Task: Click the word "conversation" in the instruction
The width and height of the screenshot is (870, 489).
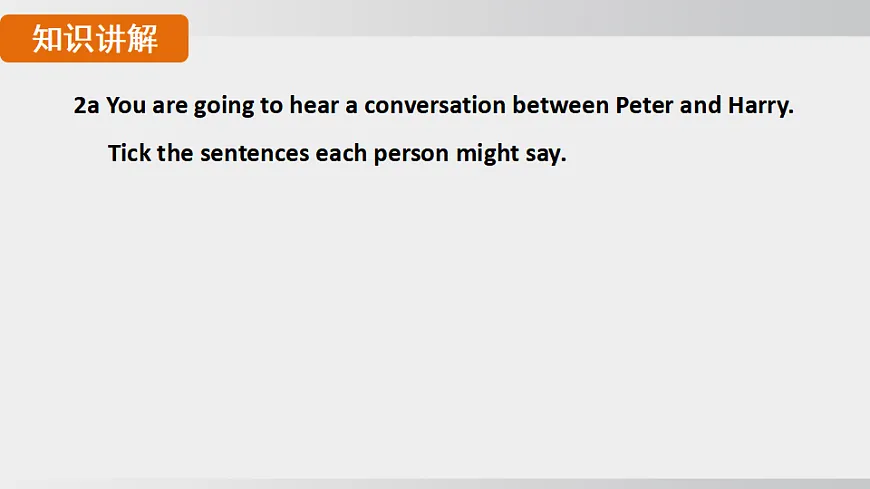Action: [x=435, y=105]
